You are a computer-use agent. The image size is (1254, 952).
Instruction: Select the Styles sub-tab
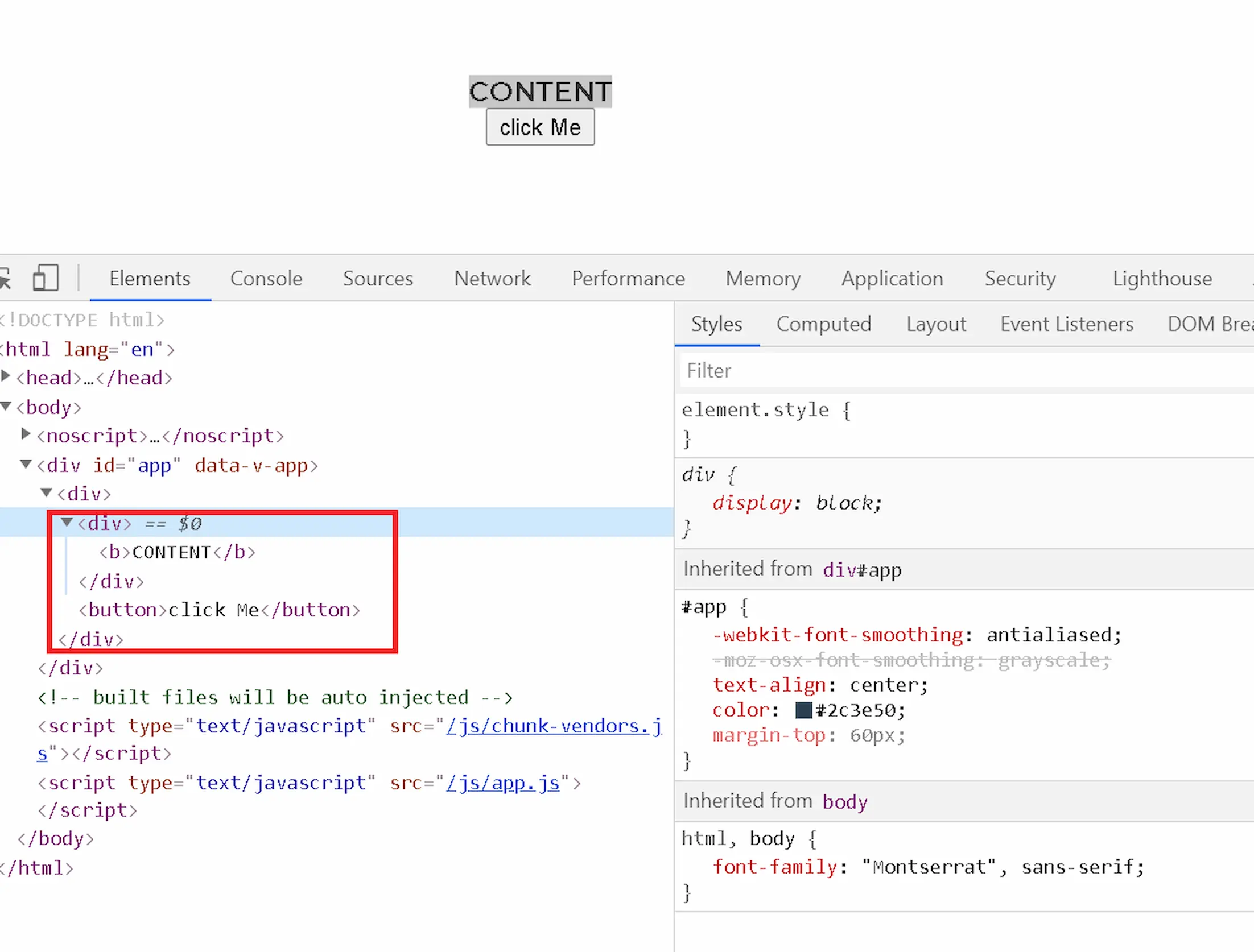tap(717, 324)
